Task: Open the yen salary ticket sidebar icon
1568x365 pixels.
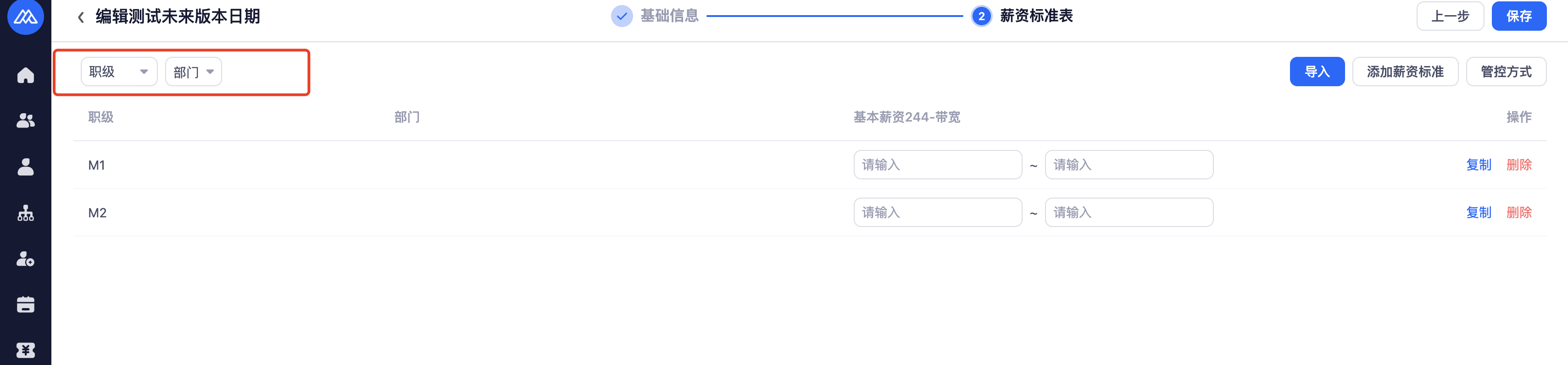Action: point(26,350)
